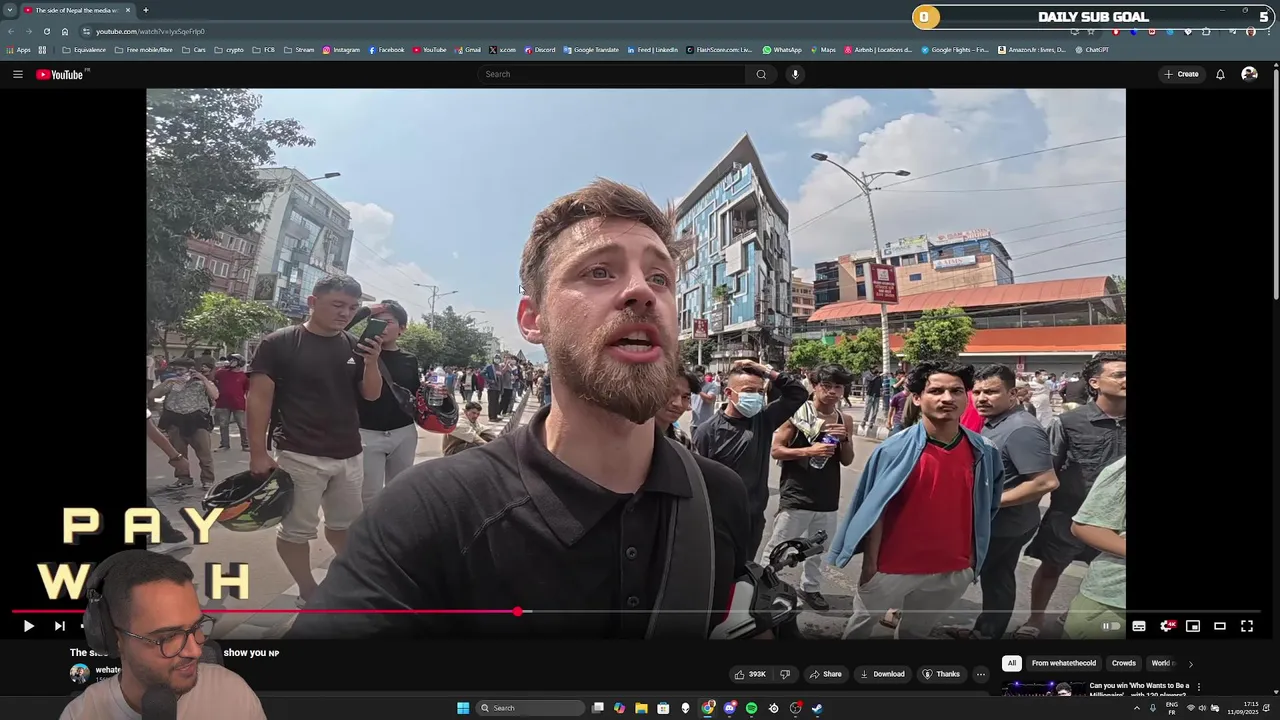
Task: Toggle subtitles/closed captions
Action: click(1139, 626)
